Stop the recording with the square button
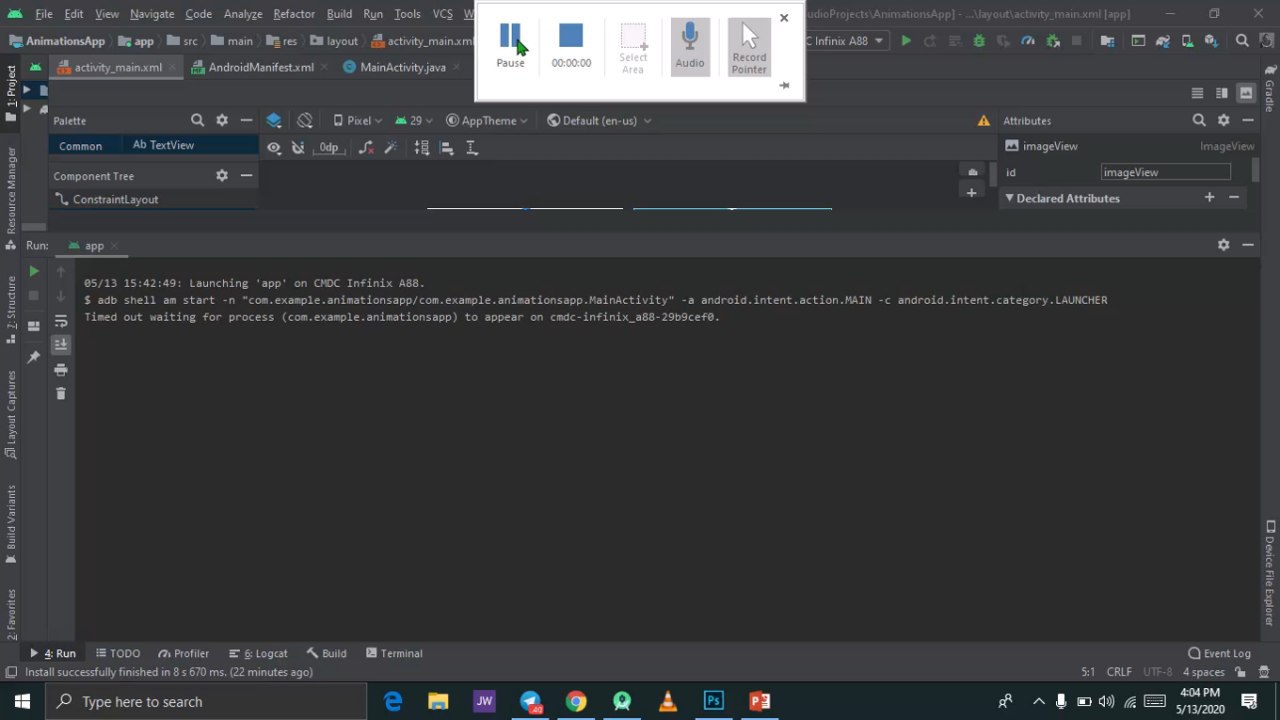The height and width of the screenshot is (720, 1280). (x=571, y=45)
